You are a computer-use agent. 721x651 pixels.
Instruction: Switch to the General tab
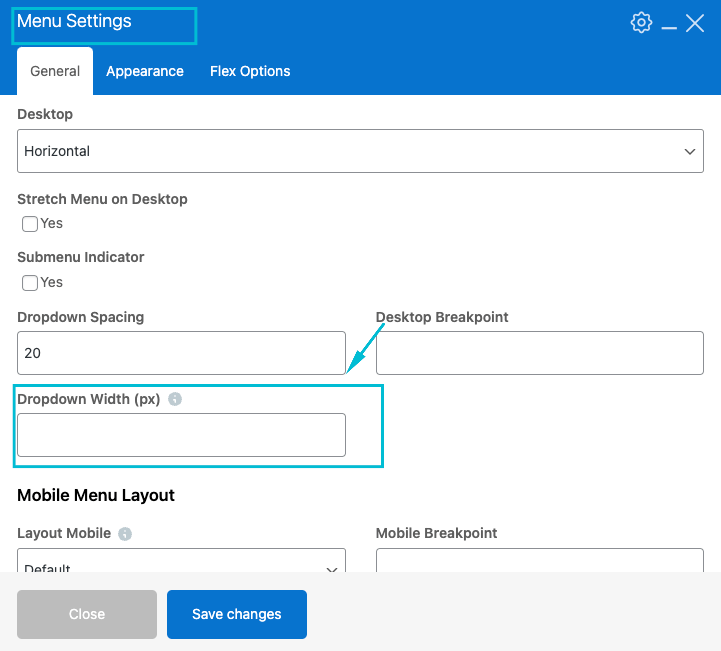coord(55,71)
